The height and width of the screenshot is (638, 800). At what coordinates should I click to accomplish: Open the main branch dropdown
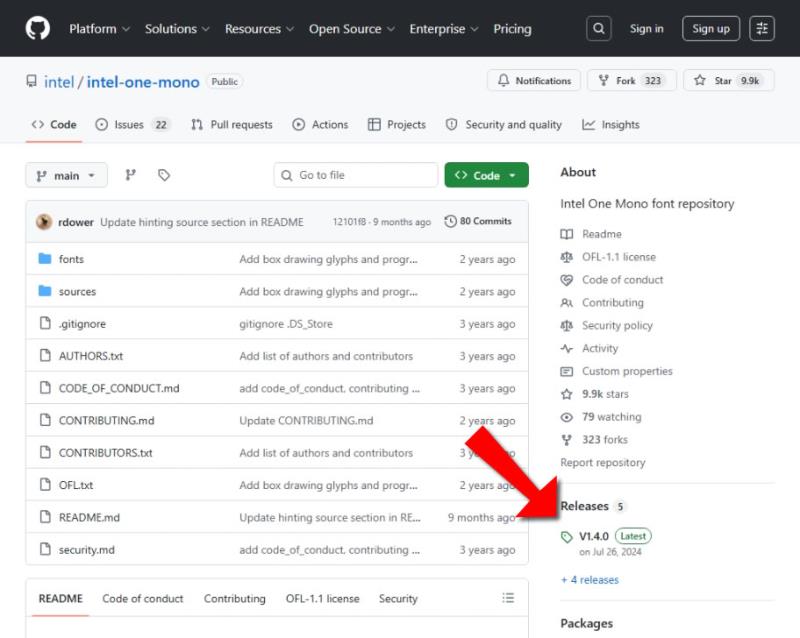tap(66, 175)
